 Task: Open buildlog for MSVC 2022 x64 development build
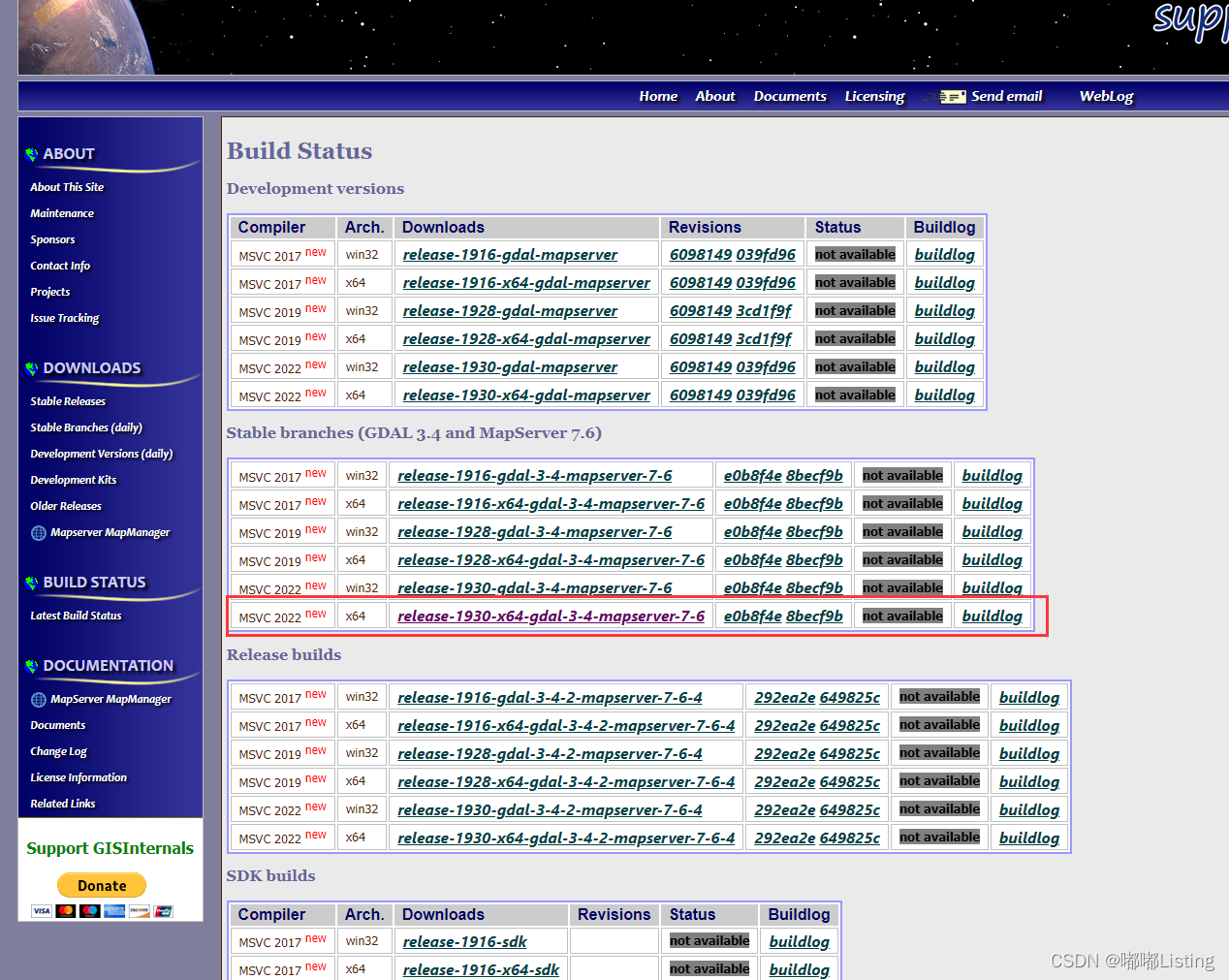tap(945, 395)
